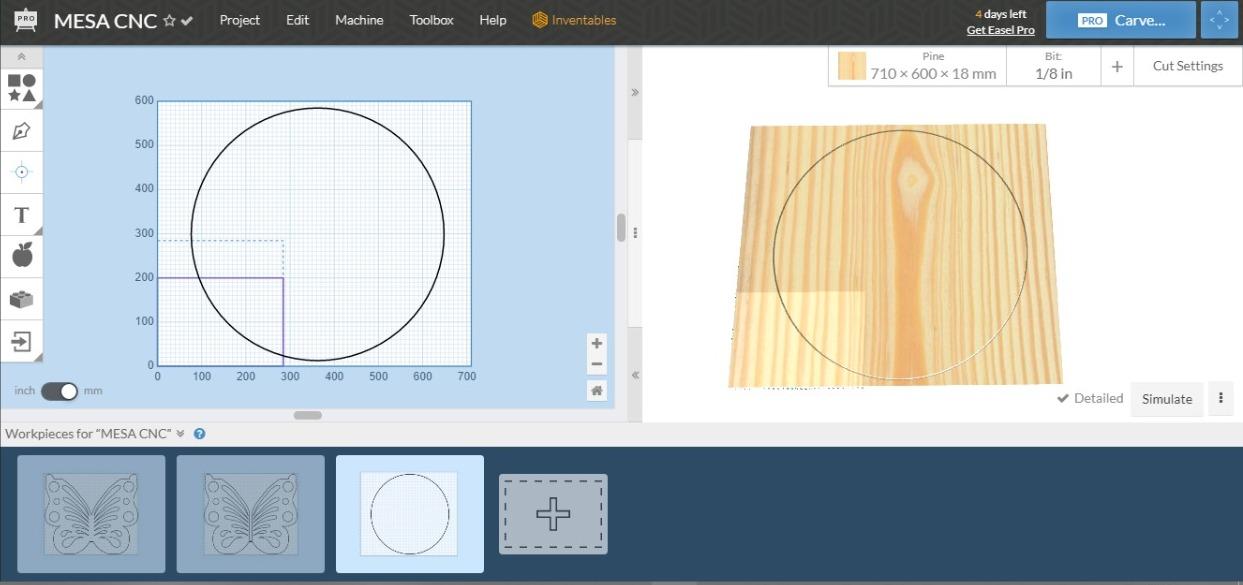This screenshot has width=1243, height=585.
Task: Open the Bit 1/8 in selector
Action: (x=1053, y=66)
